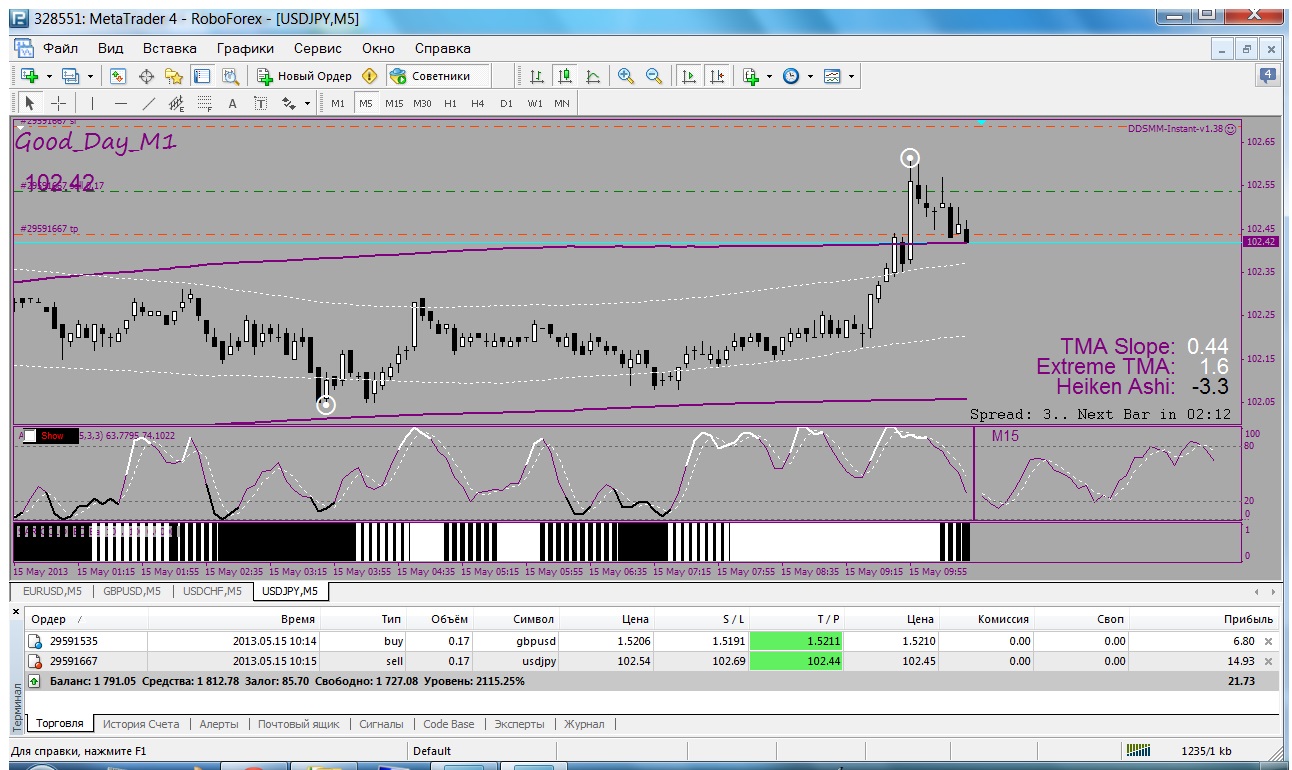
Task: Switch chart to line chart view
Action: coord(593,76)
